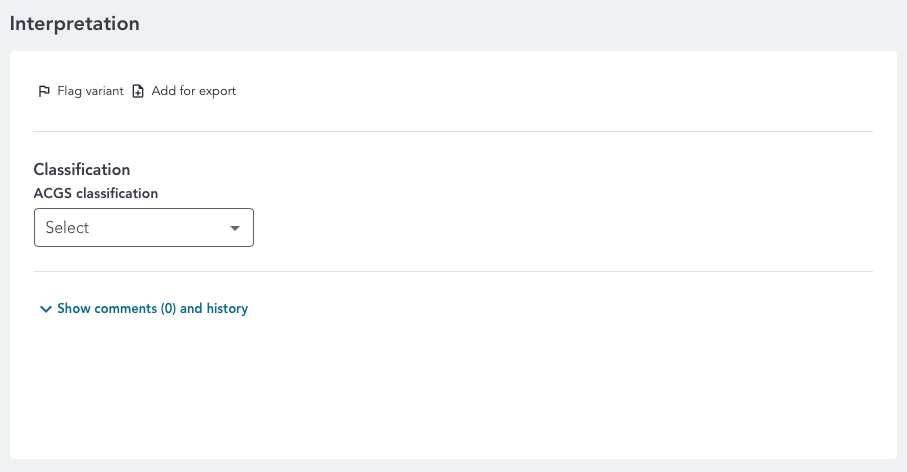Choose a classification via the Select combo box
This screenshot has width=907, height=472.
[x=144, y=228]
